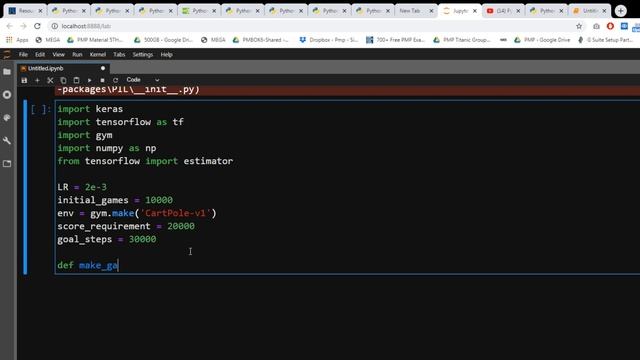Image resolution: width=640 pixels, height=360 pixels.
Task: Click the empty cell execution prompt brackets
Action: point(41,109)
